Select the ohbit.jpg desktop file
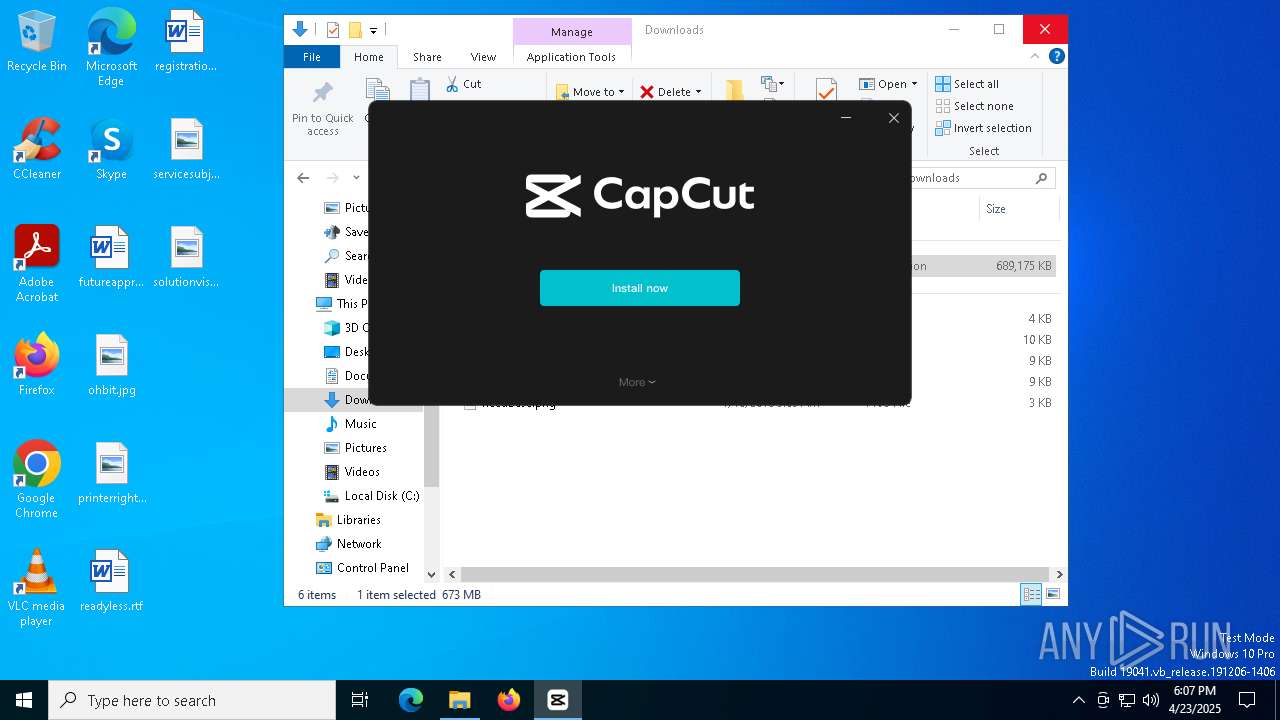1280x720 pixels. (x=111, y=365)
